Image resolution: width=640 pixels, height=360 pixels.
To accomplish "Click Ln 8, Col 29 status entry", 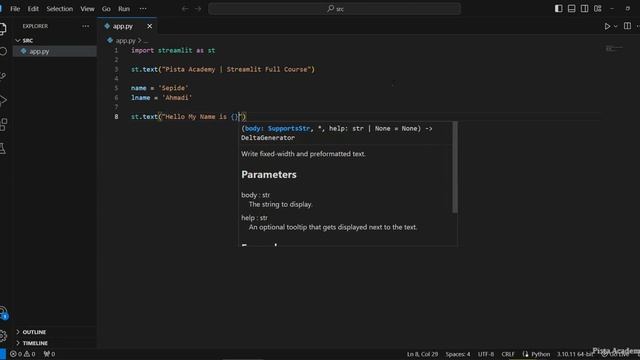I will click(422, 354).
